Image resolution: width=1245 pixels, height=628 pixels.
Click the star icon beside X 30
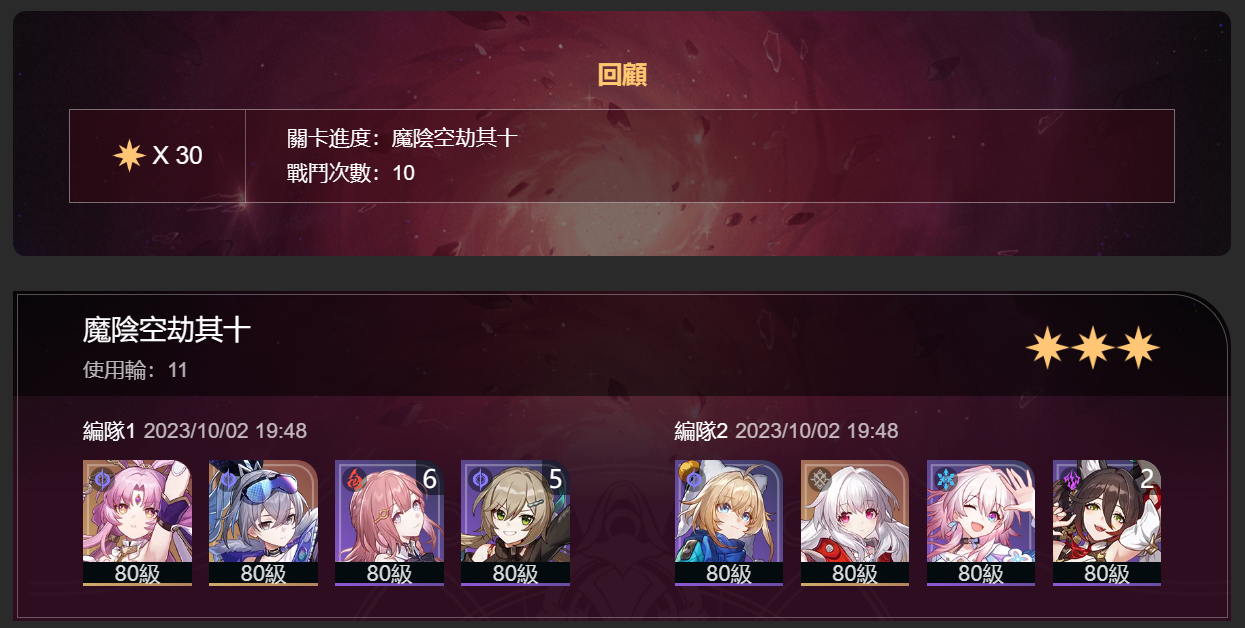tap(130, 156)
